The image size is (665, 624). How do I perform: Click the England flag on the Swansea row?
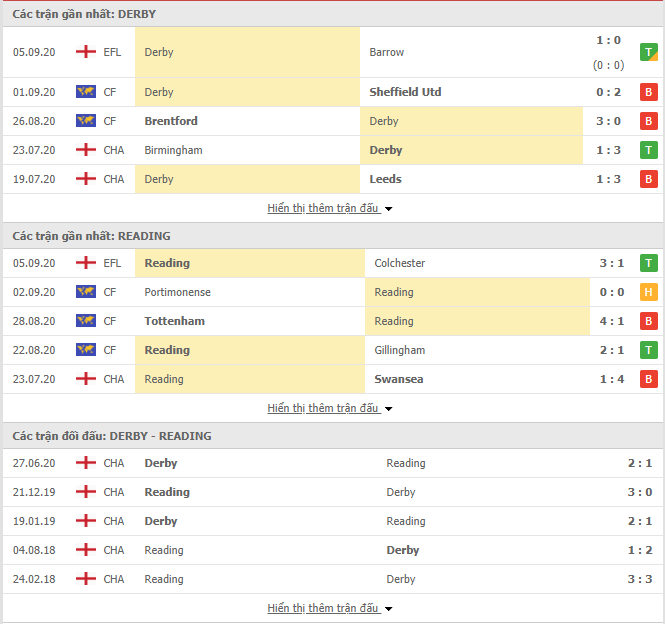tap(86, 378)
